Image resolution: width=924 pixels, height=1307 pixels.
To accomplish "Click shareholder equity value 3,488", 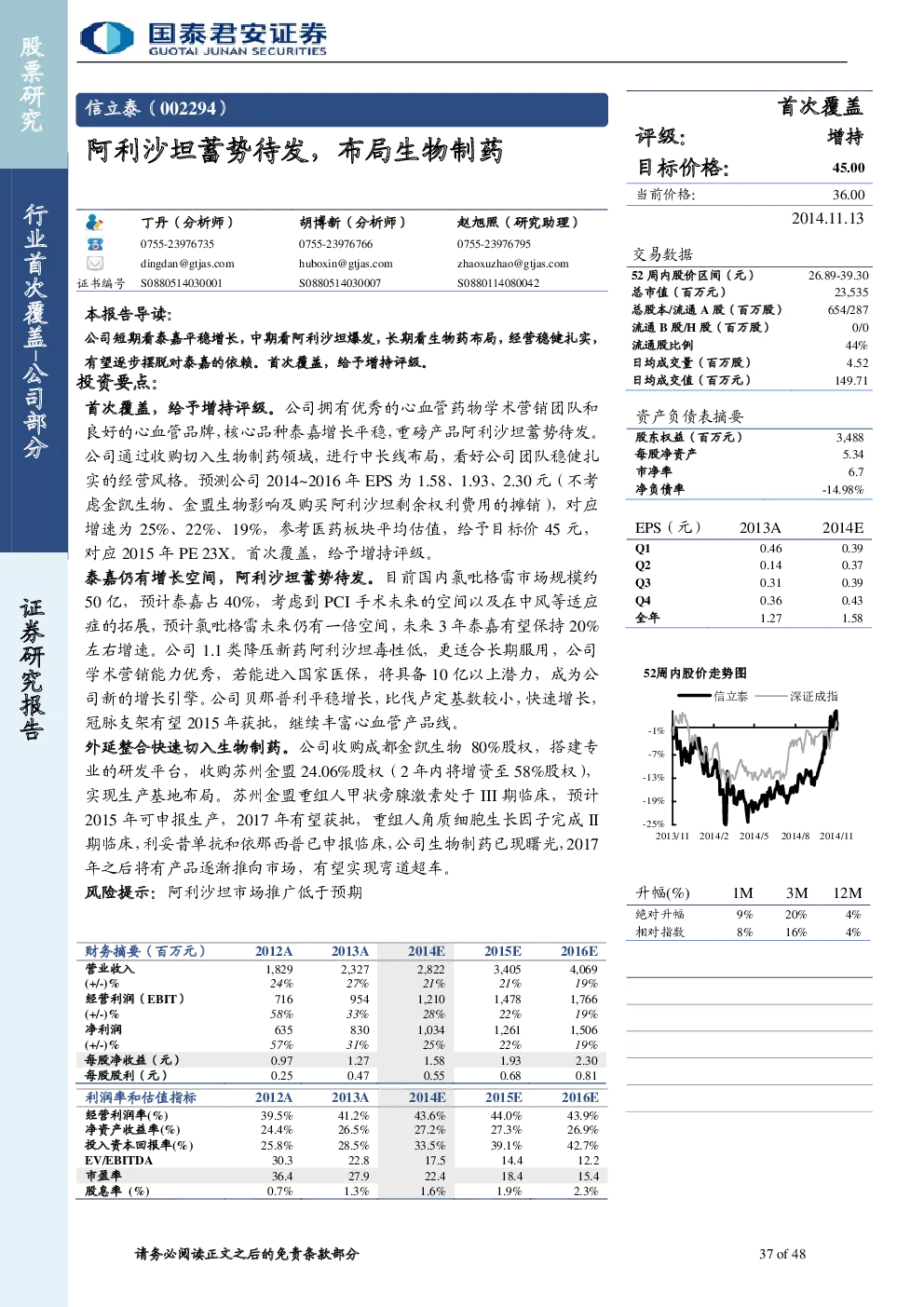I will click(x=849, y=437).
